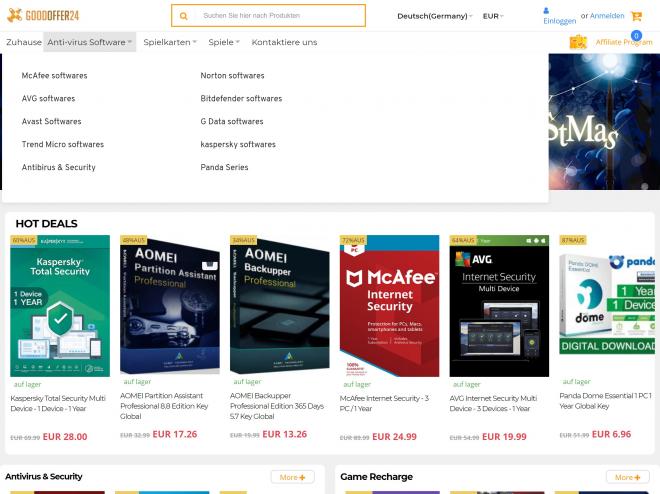The height and width of the screenshot is (494, 660).
Task: Click AOMEI Backupper Professional Edition title link
Action: [x=277, y=406]
